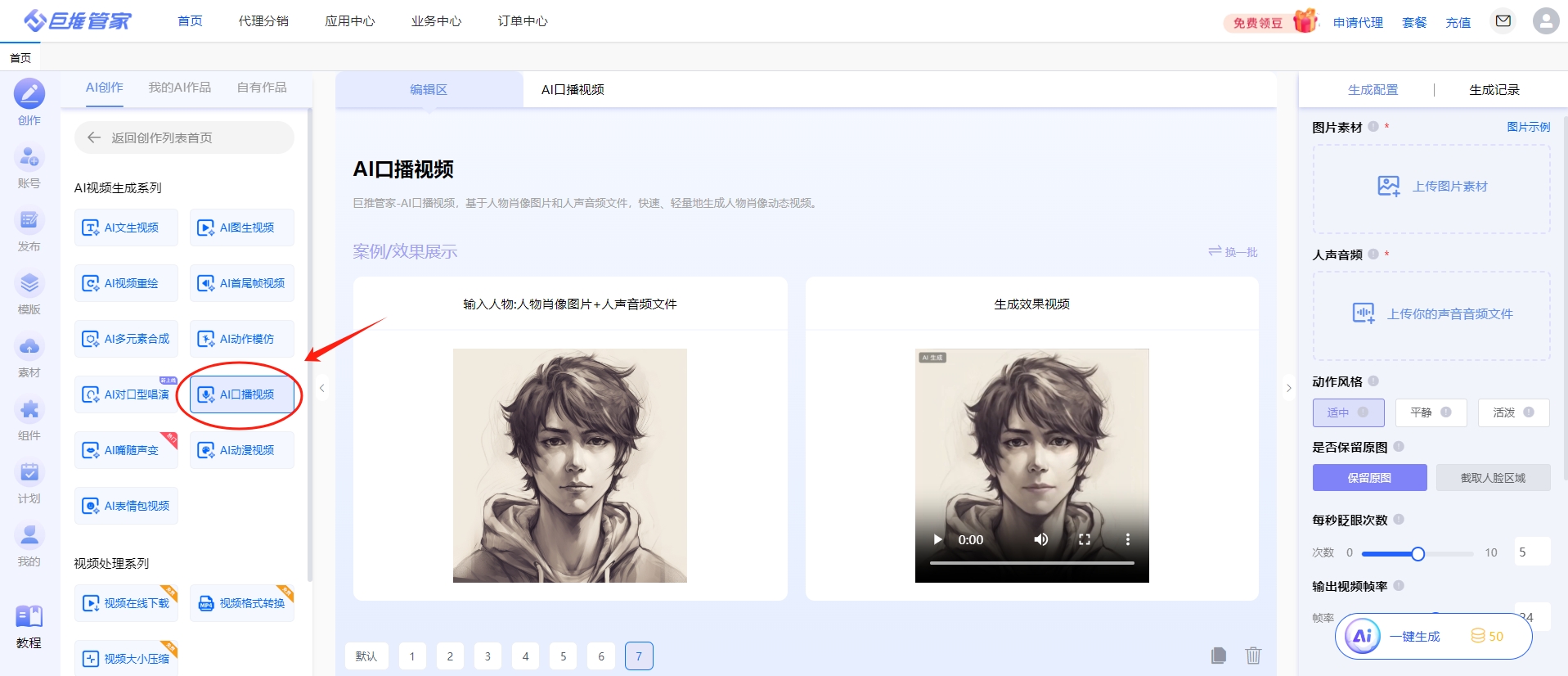1568x676 pixels.
Task: Open video more options three dots
Action: click(x=1127, y=539)
